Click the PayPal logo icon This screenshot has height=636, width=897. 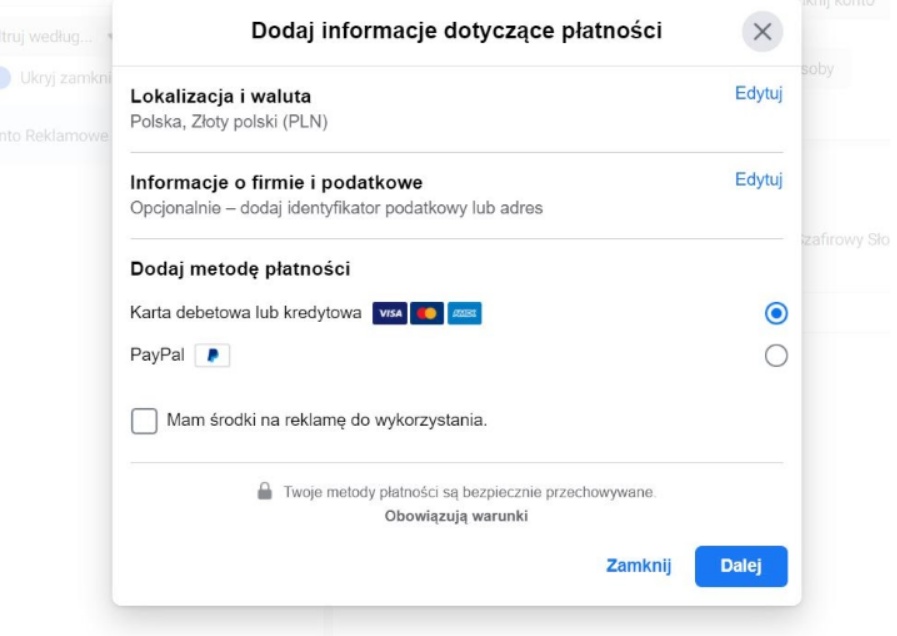pyautogui.click(x=213, y=356)
